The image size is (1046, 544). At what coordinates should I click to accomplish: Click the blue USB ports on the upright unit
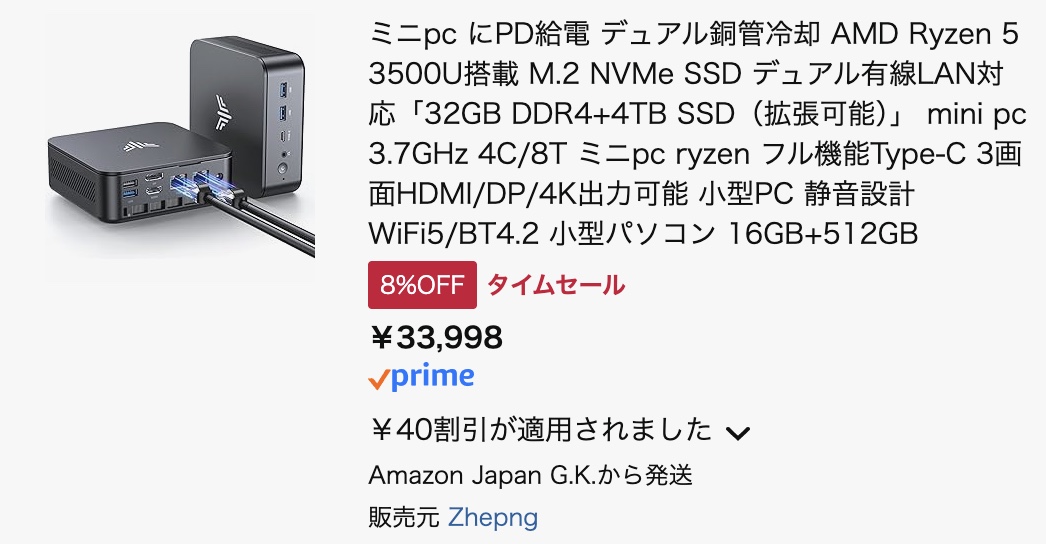point(285,100)
